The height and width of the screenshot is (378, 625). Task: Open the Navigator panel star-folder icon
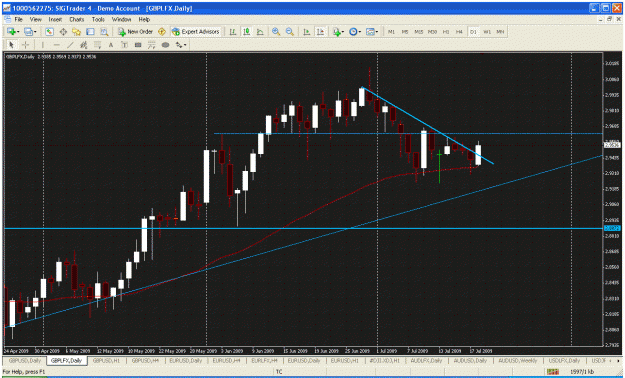click(x=76, y=32)
